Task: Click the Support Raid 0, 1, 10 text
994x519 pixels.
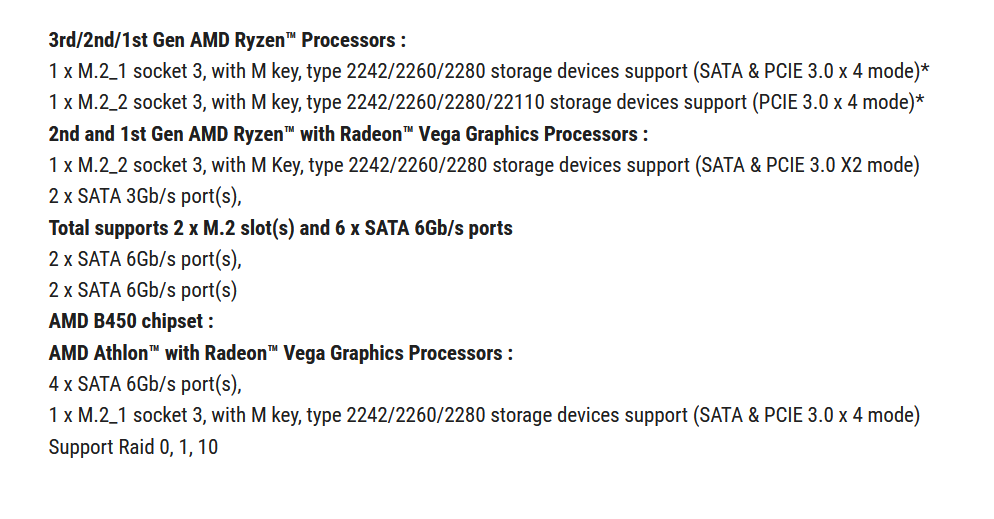Action: point(133,447)
